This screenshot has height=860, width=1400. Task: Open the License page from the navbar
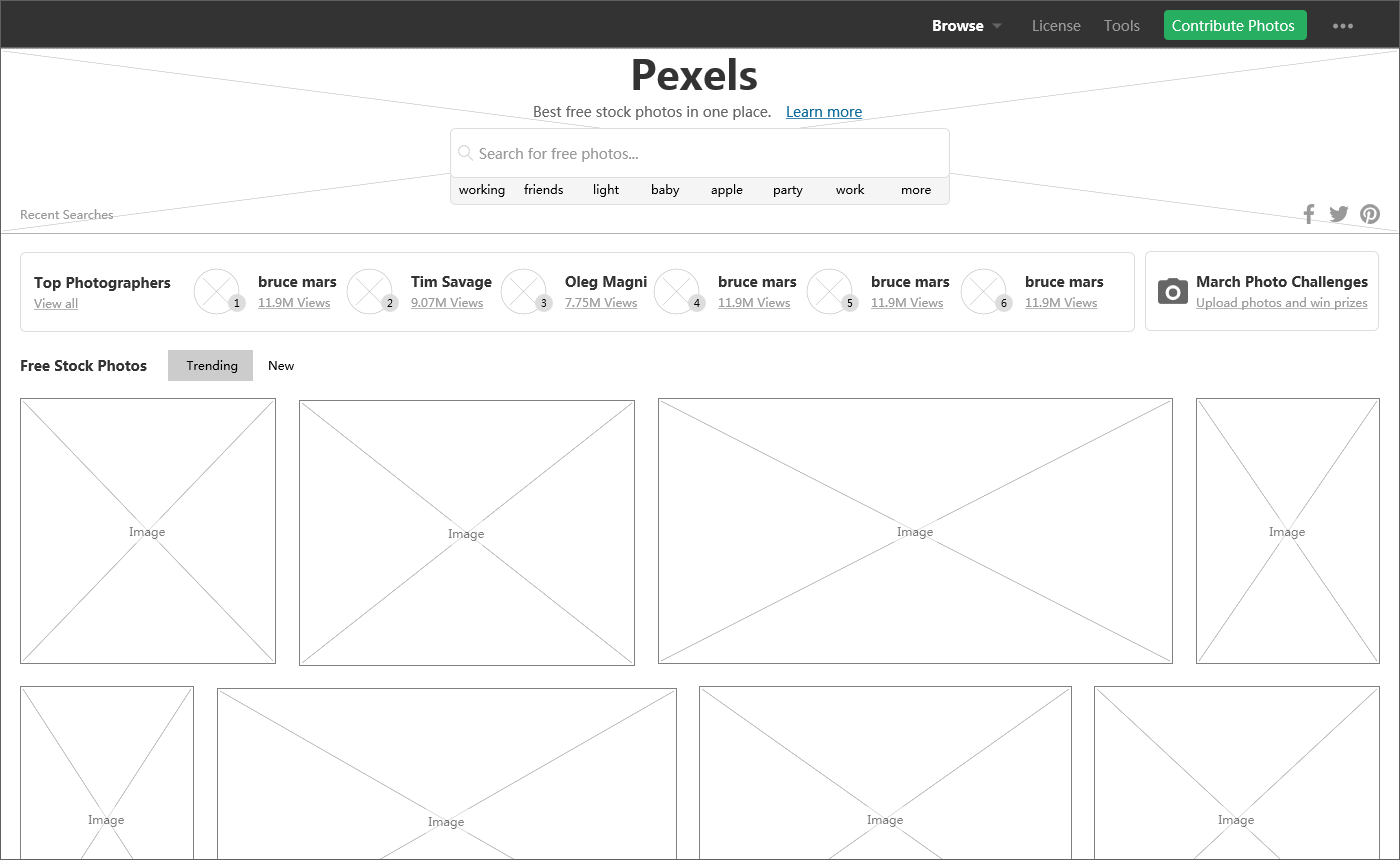pos(1056,25)
